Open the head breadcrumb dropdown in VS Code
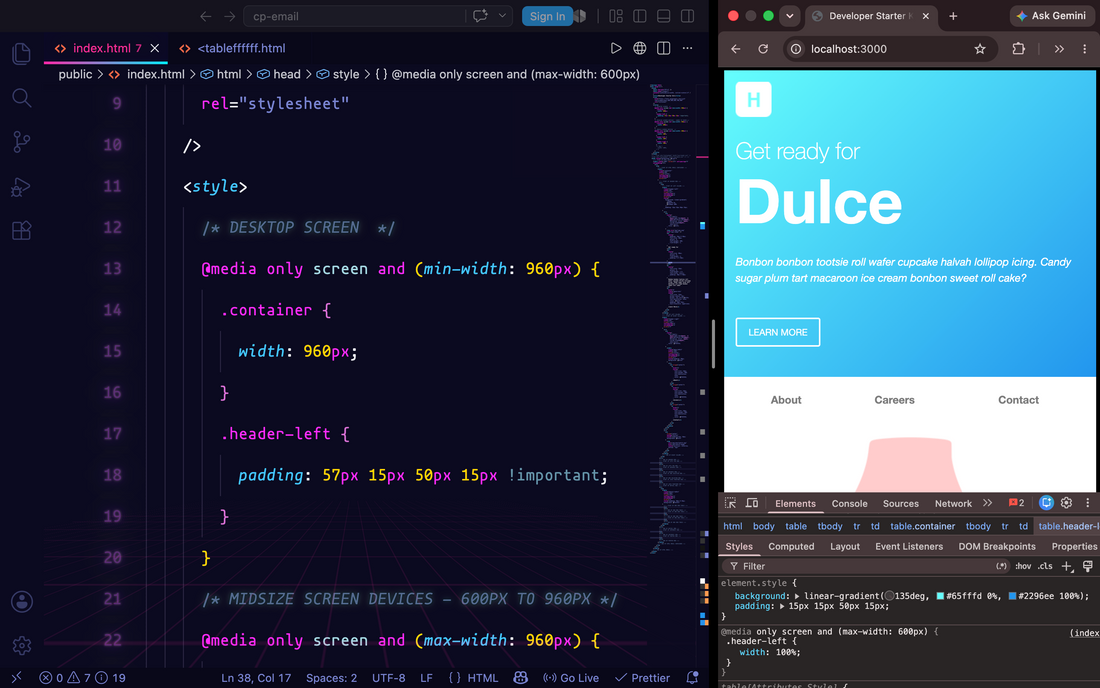1100x688 pixels. click(279, 74)
